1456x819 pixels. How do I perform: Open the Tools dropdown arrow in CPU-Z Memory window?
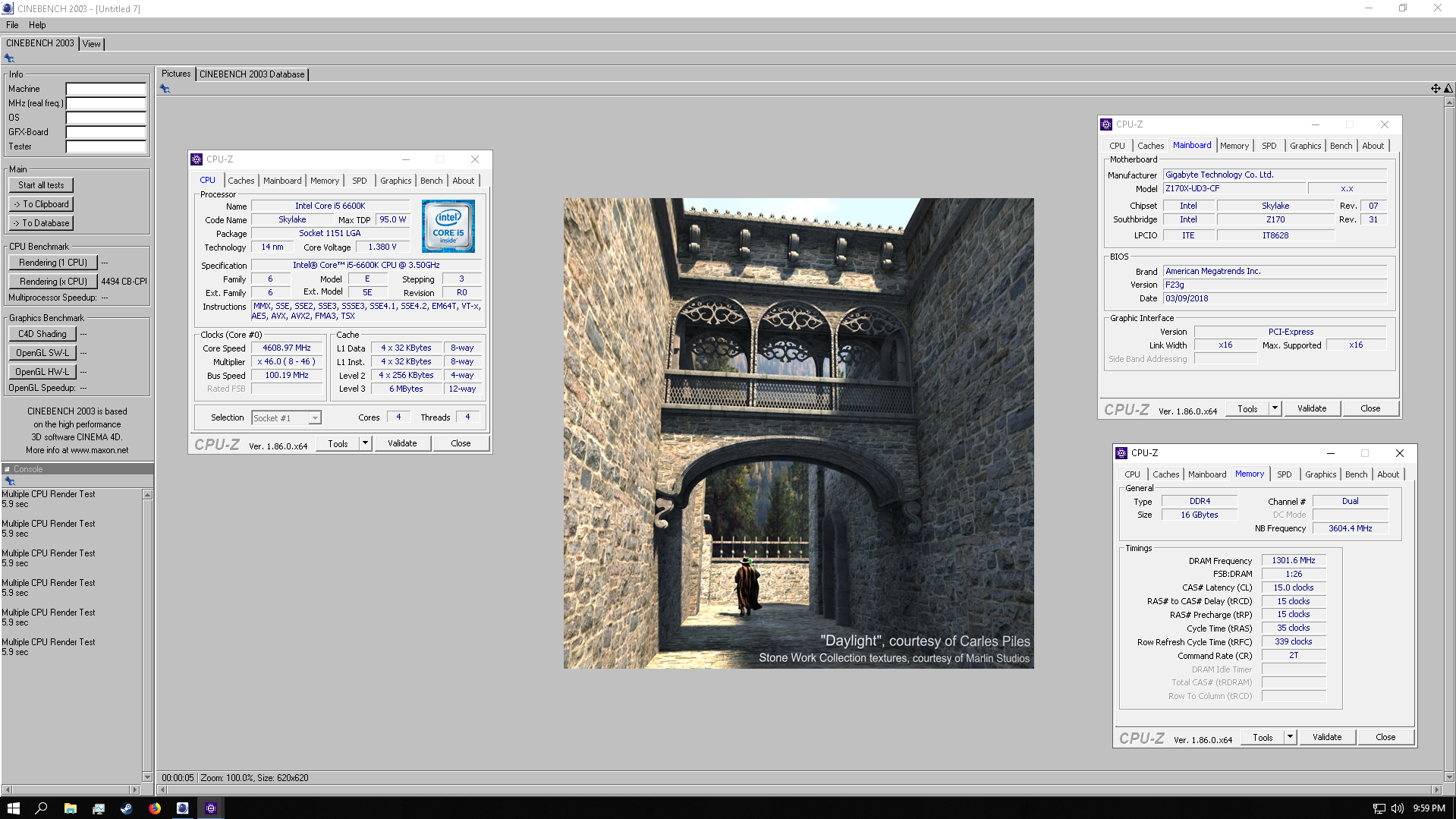(x=1290, y=737)
